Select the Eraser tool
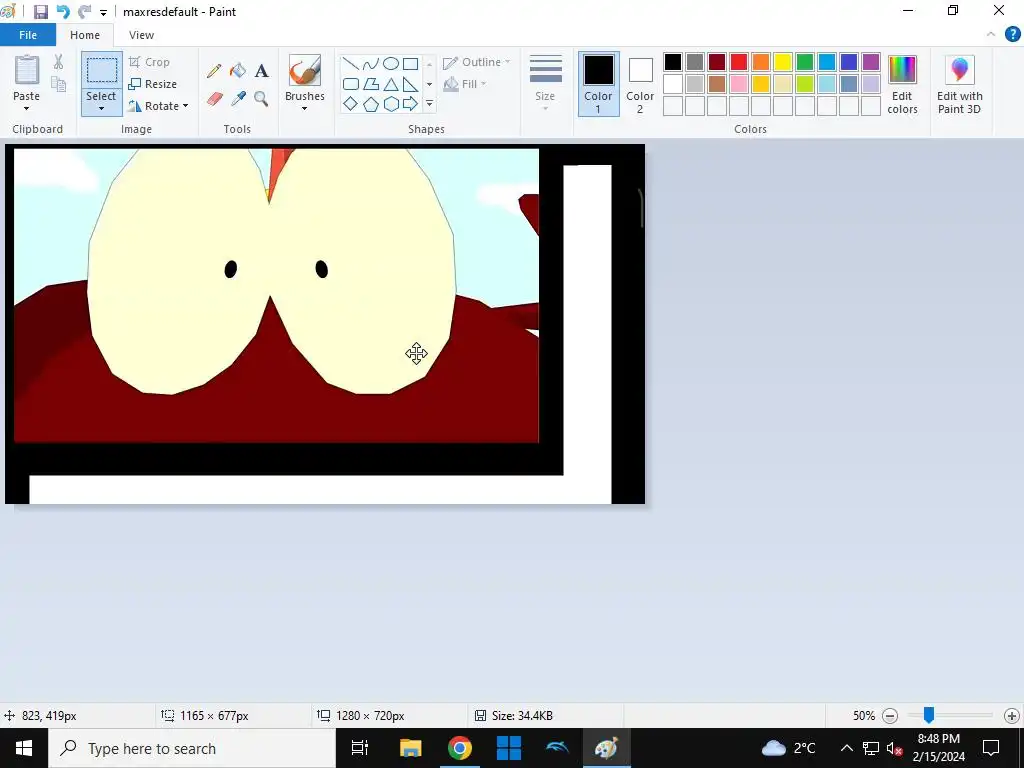The width and height of the screenshot is (1024, 768). (214, 99)
